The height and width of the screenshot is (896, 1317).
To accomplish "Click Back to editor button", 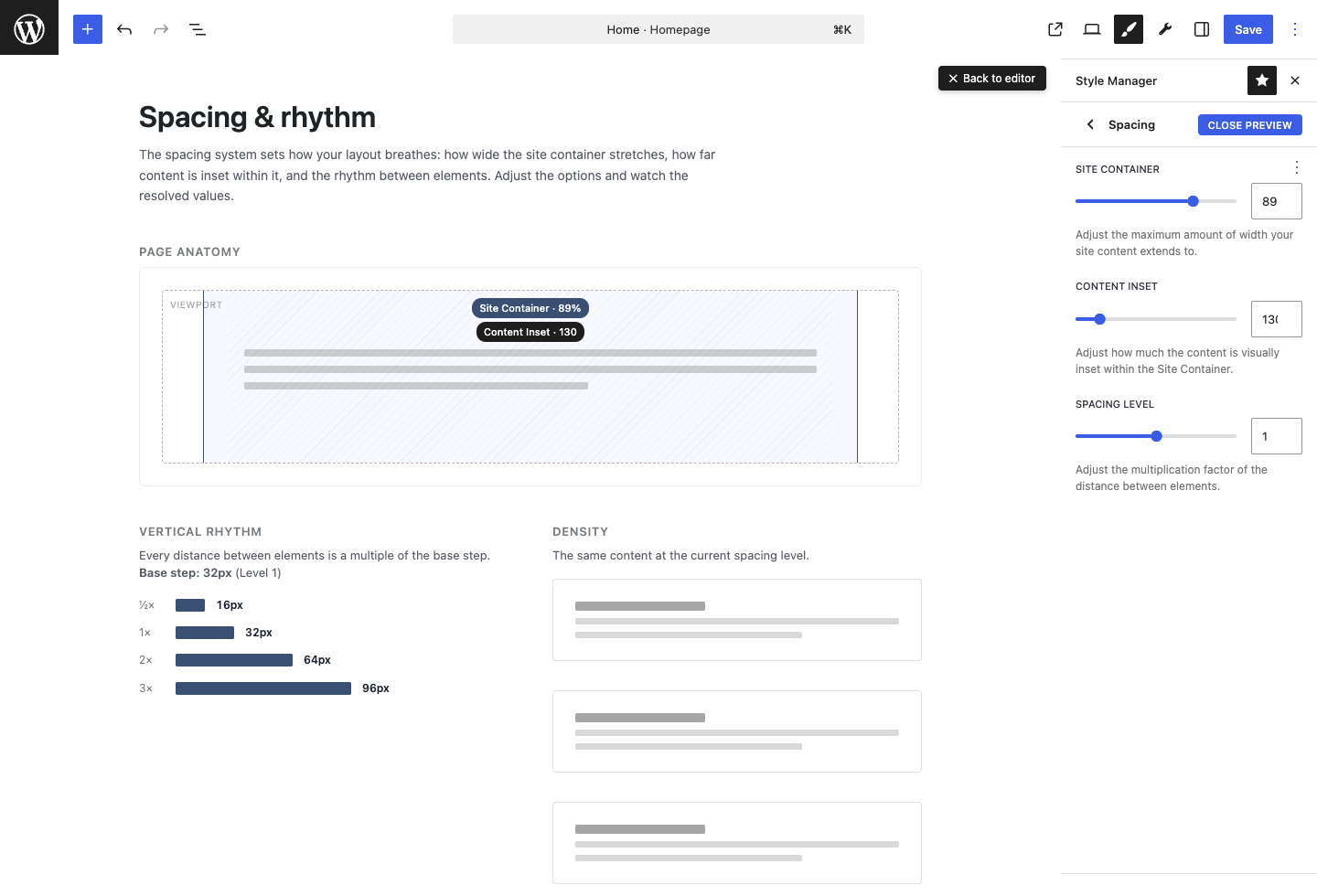I will (992, 79).
